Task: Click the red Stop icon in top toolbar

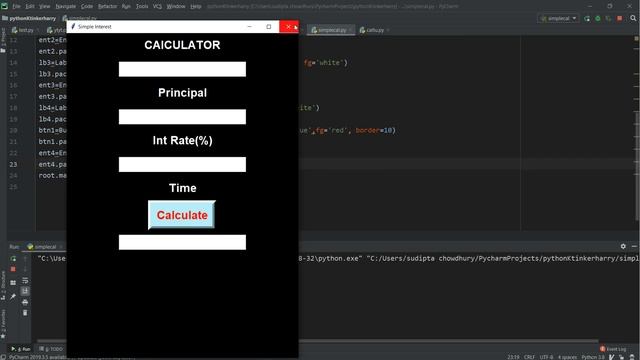Action: pyautogui.click(x=620, y=18)
